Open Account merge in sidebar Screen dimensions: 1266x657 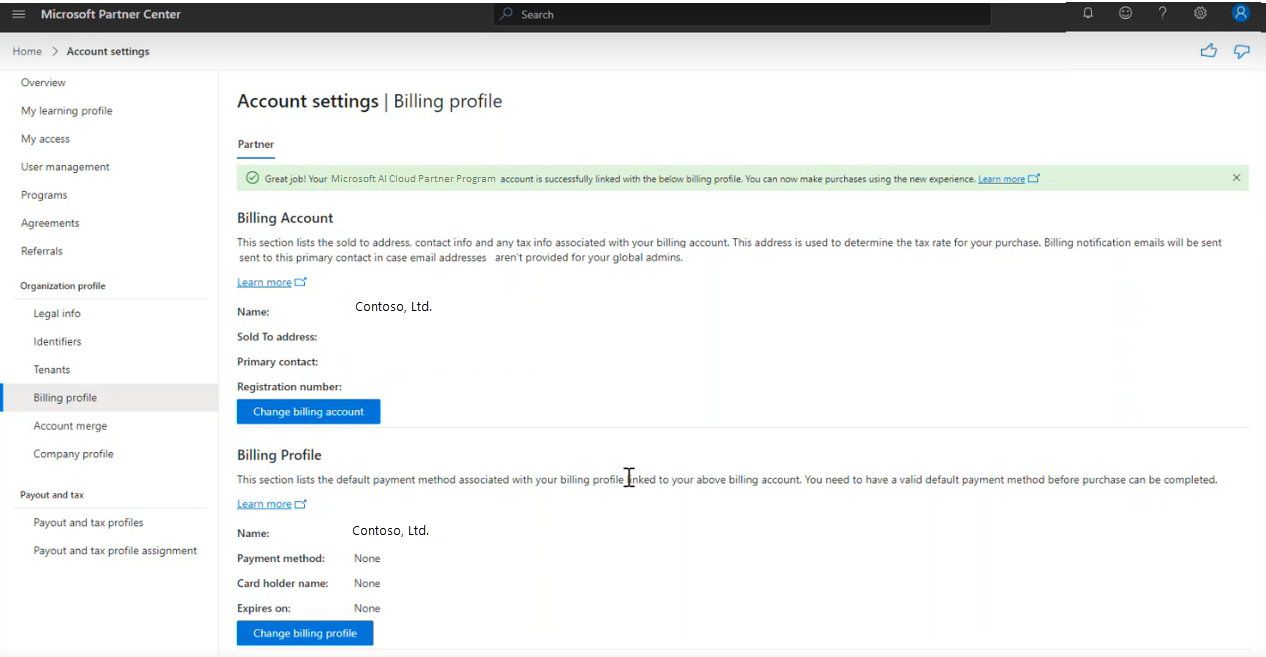coord(70,425)
